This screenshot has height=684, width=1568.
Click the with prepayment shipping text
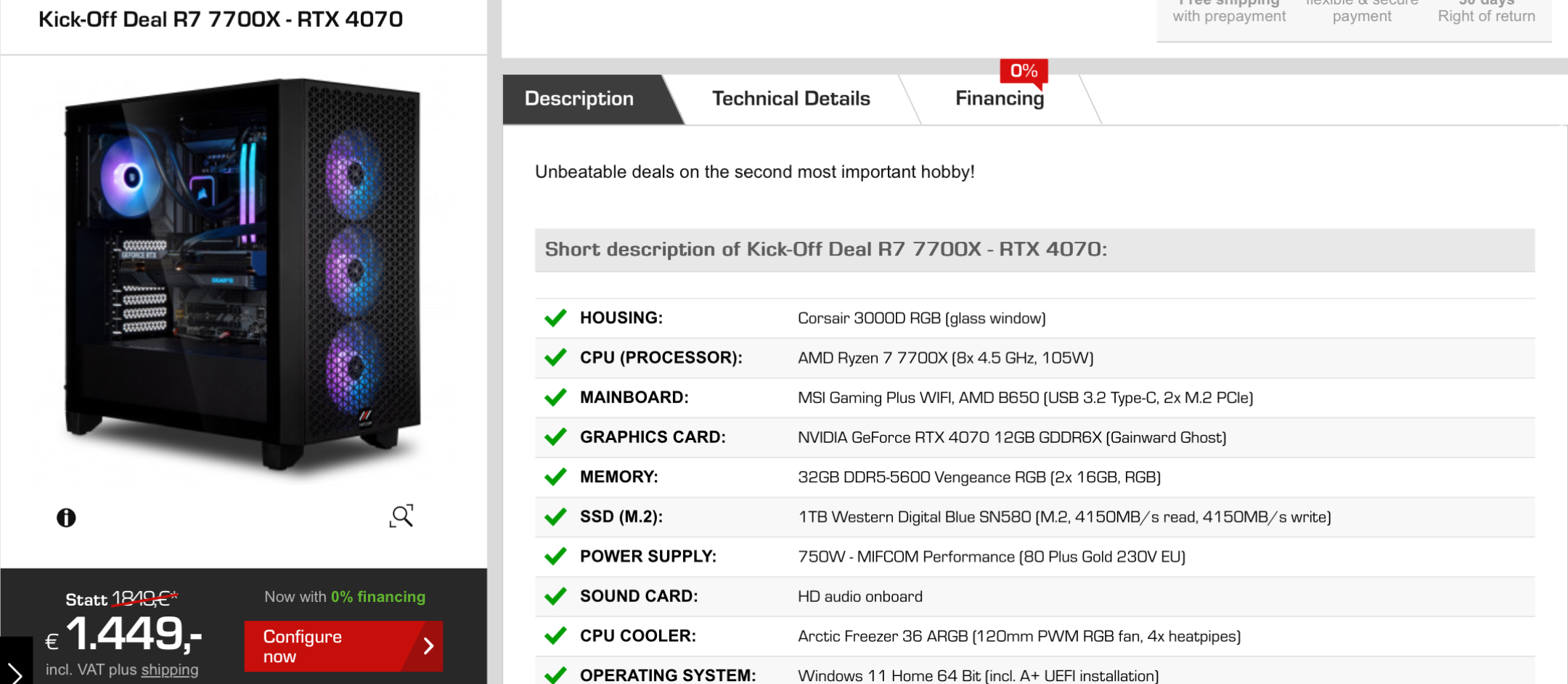click(x=1229, y=16)
